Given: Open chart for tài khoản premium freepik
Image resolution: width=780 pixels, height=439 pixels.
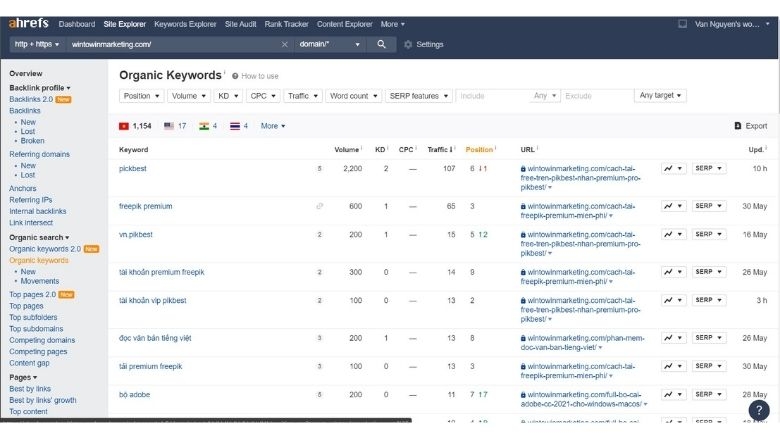Looking at the screenshot, I should [x=673, y=272].
